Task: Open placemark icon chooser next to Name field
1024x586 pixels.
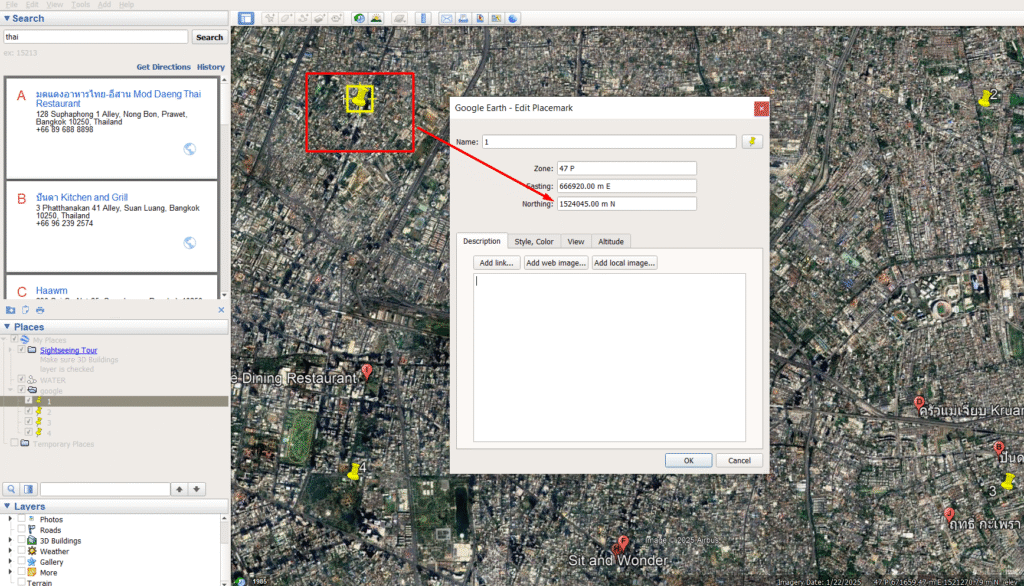Action: click(x=752, y=141)
